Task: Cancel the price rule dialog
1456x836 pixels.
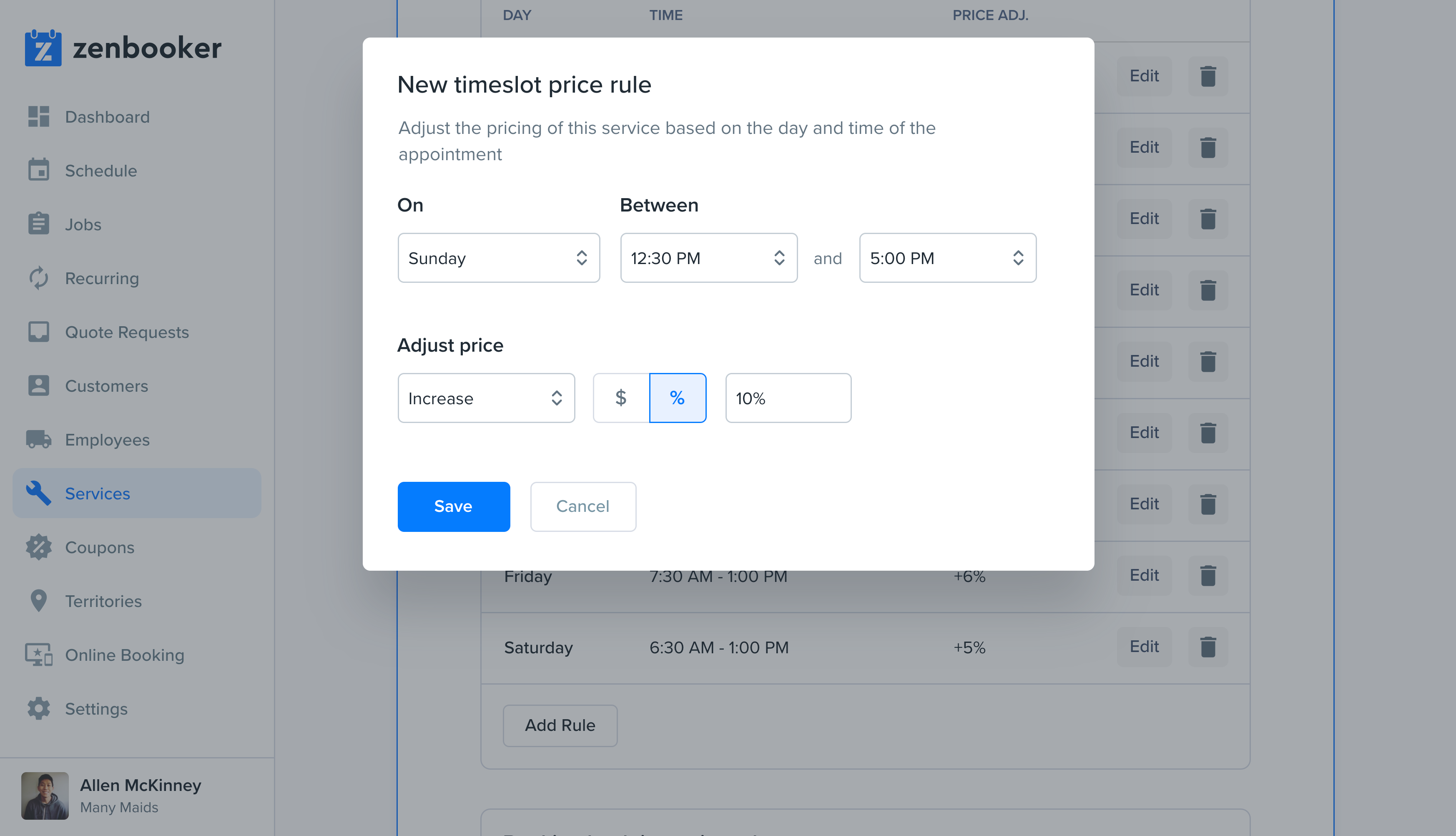Action: [x=583, y=506]
